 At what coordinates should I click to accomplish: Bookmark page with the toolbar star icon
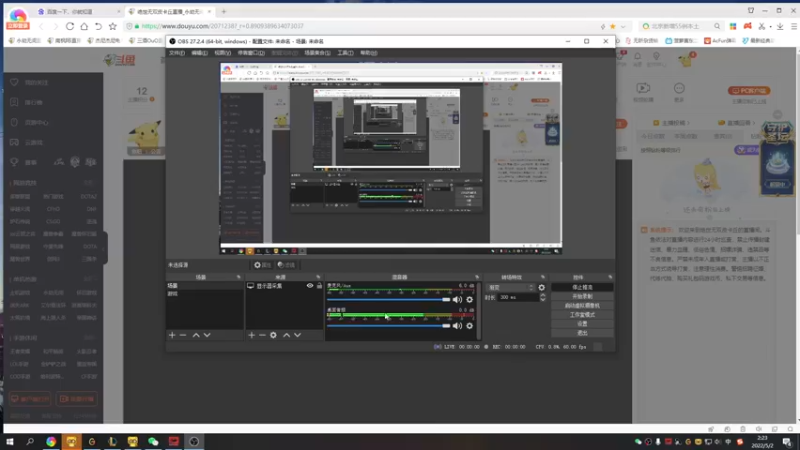113,26
